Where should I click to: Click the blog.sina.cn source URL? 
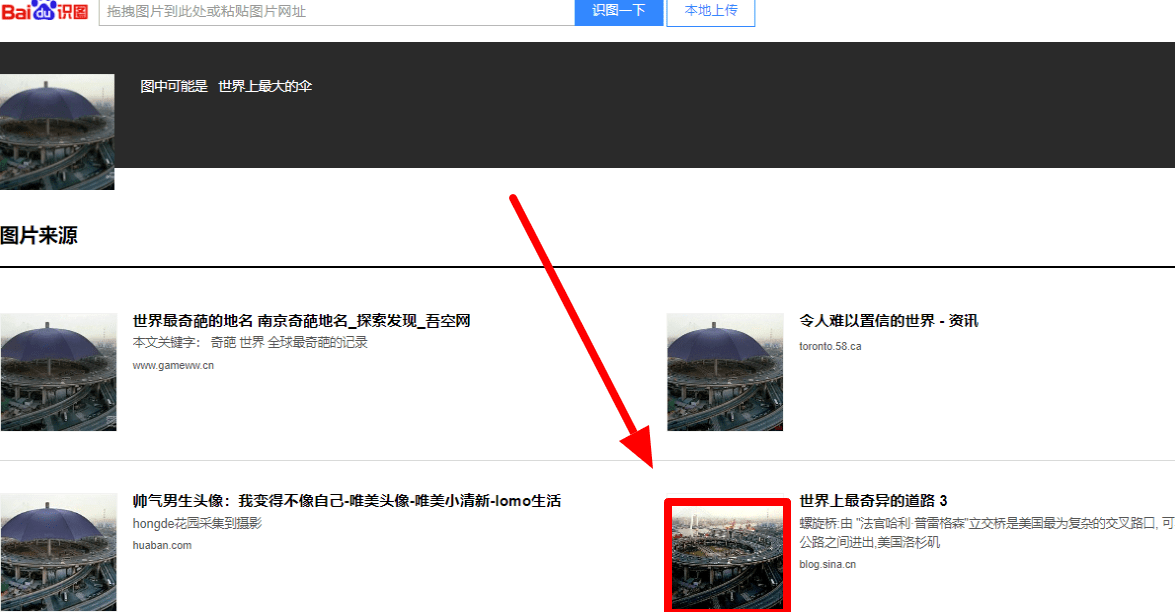[x=827, y=565]
